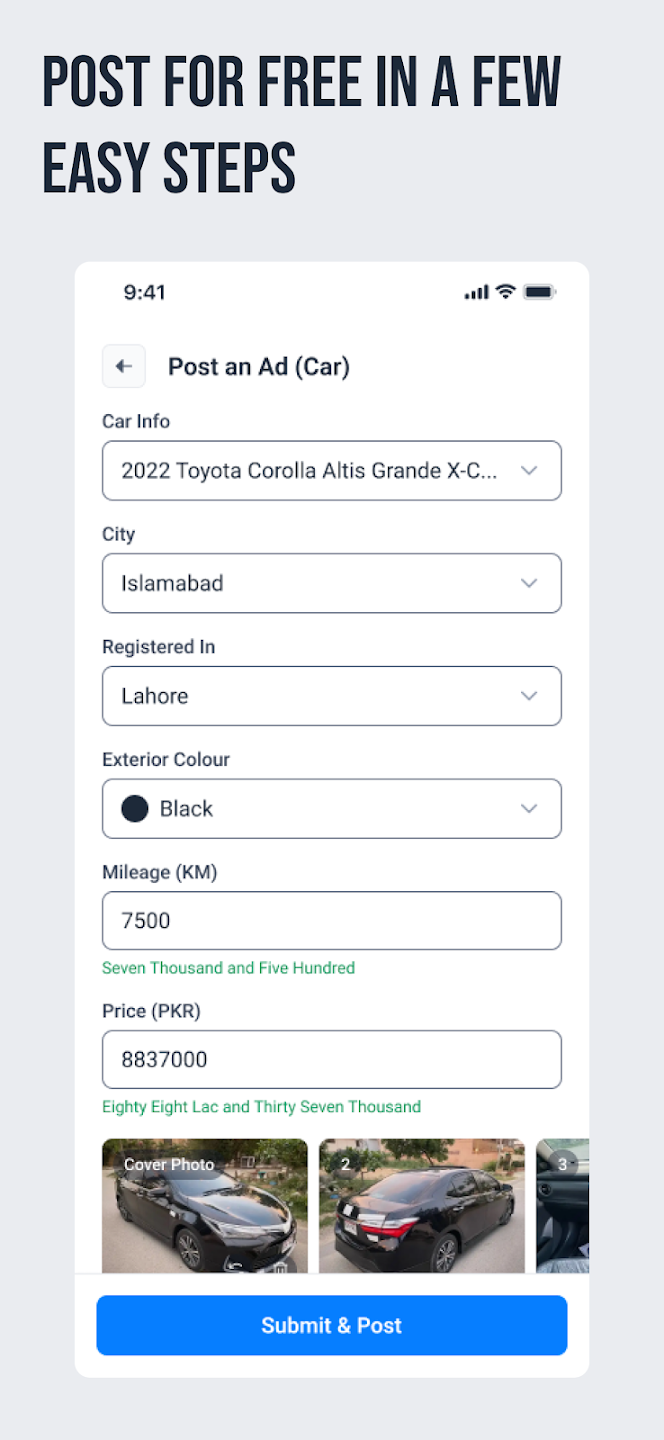Tap the Cover Photo label badge
Viewport: 664px width, 1440px height.
pyautogui.click(x=168, y=1164)
